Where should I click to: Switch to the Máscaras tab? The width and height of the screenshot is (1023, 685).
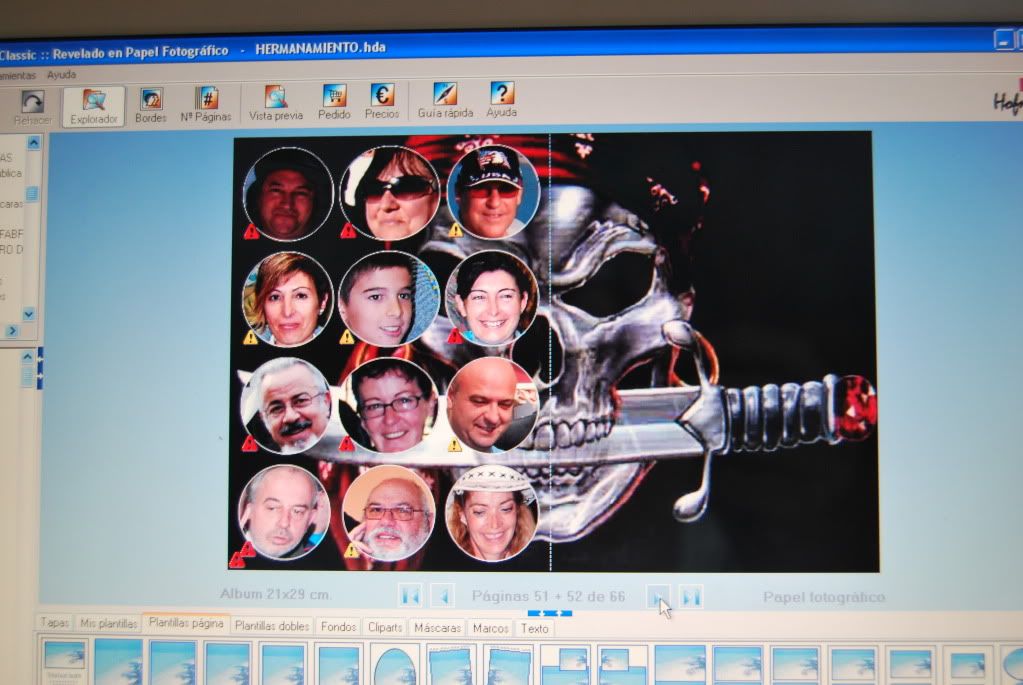437,628
